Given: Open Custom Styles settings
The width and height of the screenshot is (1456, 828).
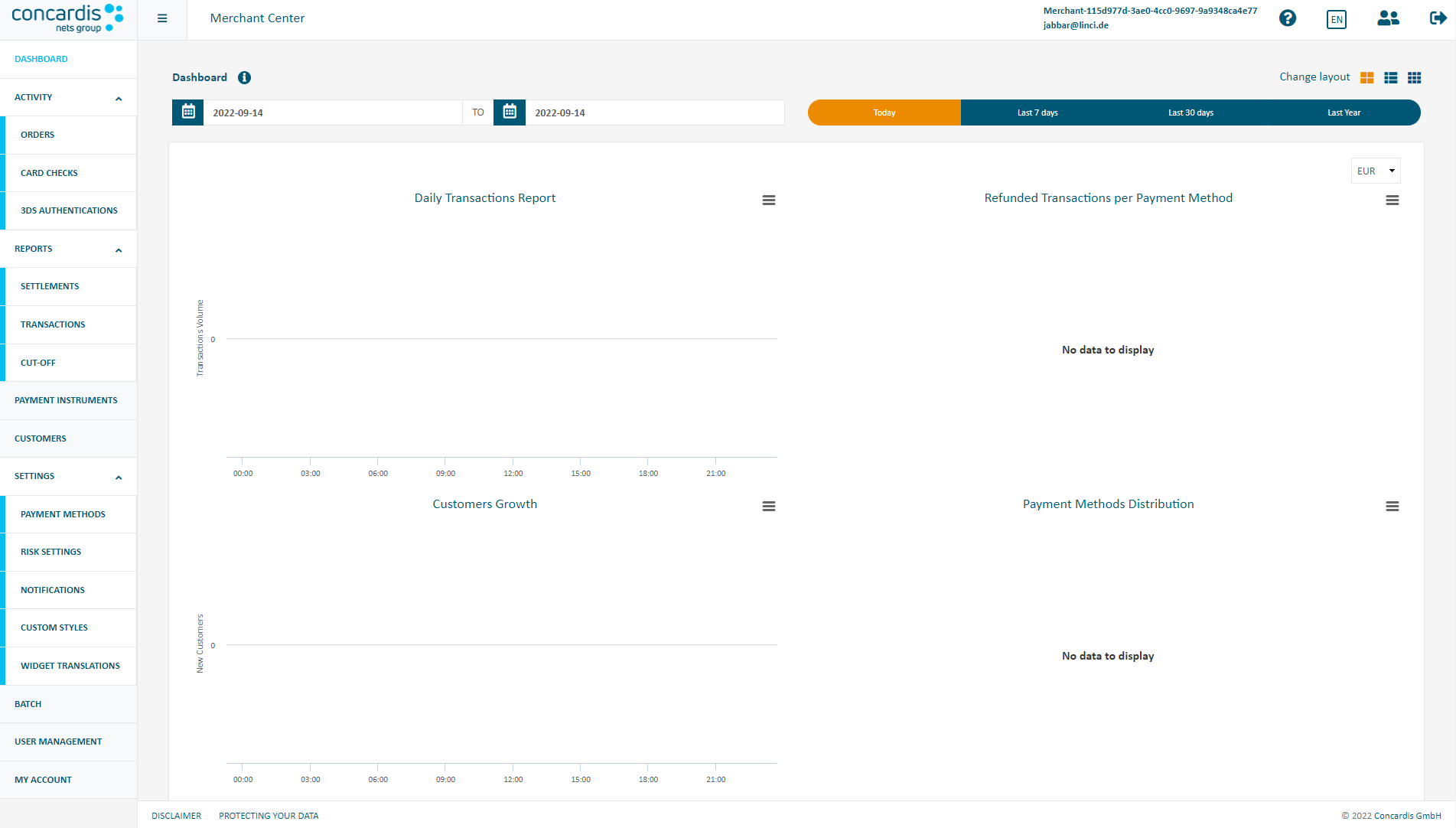Looking at the screenshot, I should coord(69,628).
